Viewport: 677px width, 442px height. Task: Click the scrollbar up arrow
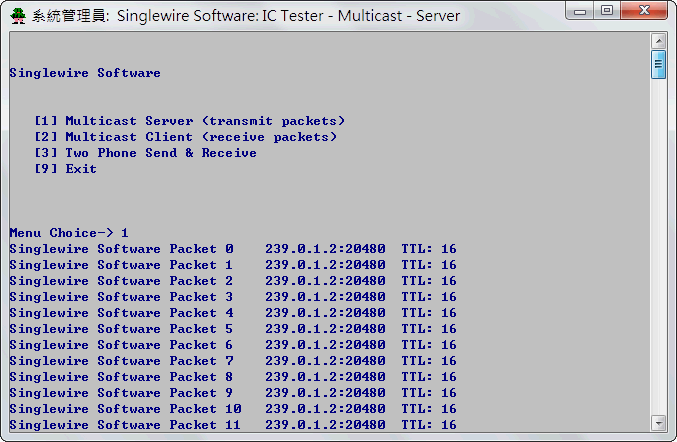(658, 41)
